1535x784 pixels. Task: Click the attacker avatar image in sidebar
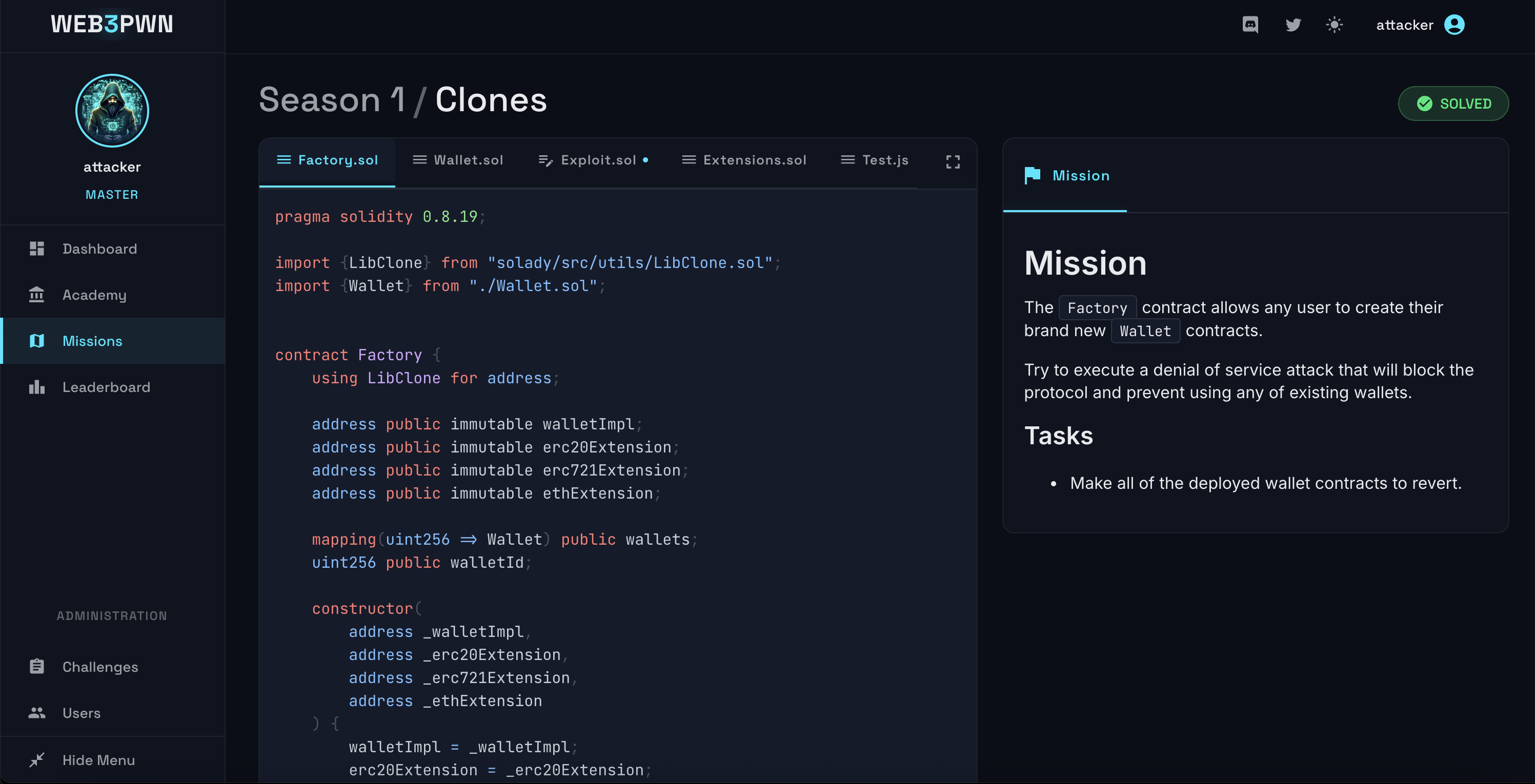pyautogui.click(x=111, y=110)
